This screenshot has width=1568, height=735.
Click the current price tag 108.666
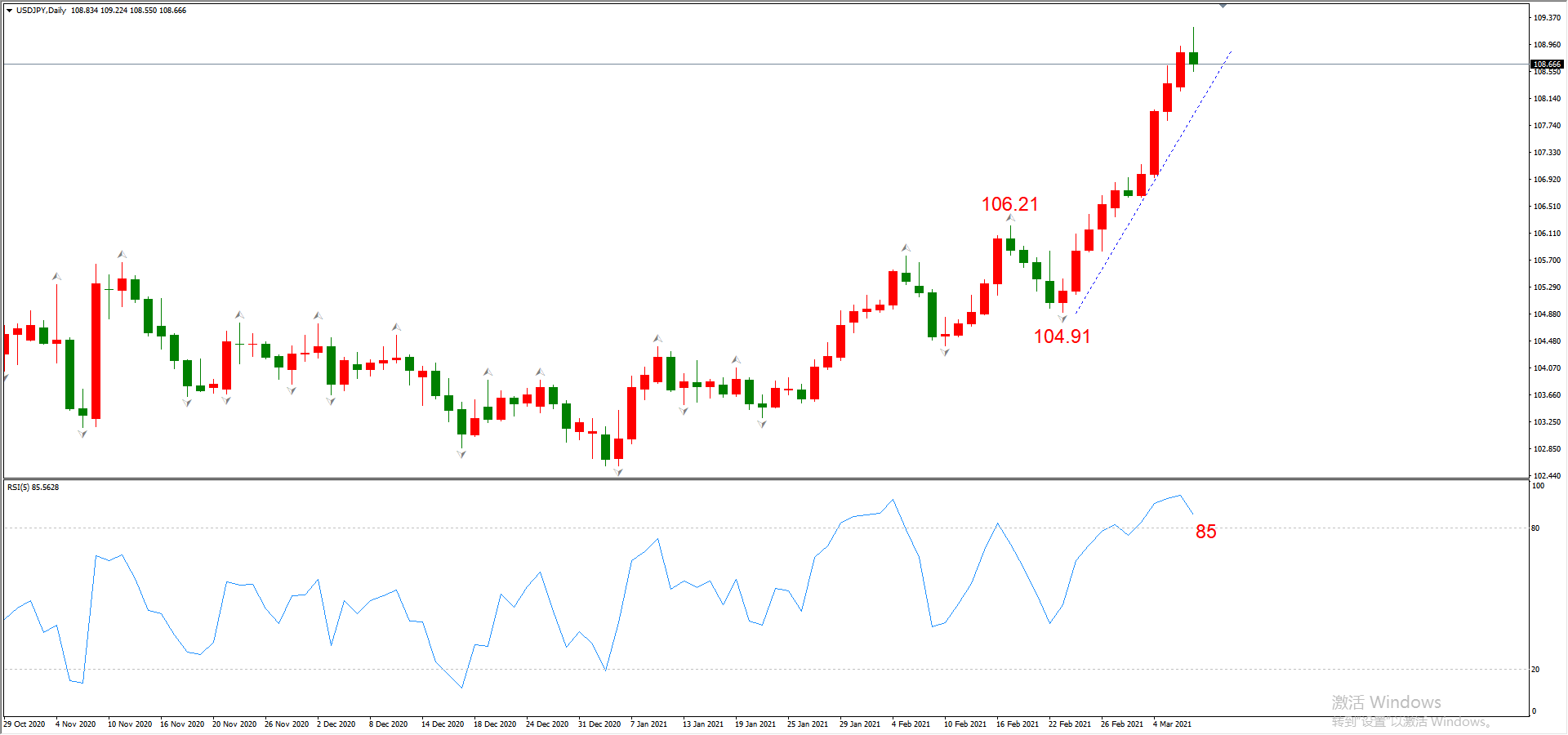[1547, 64]
